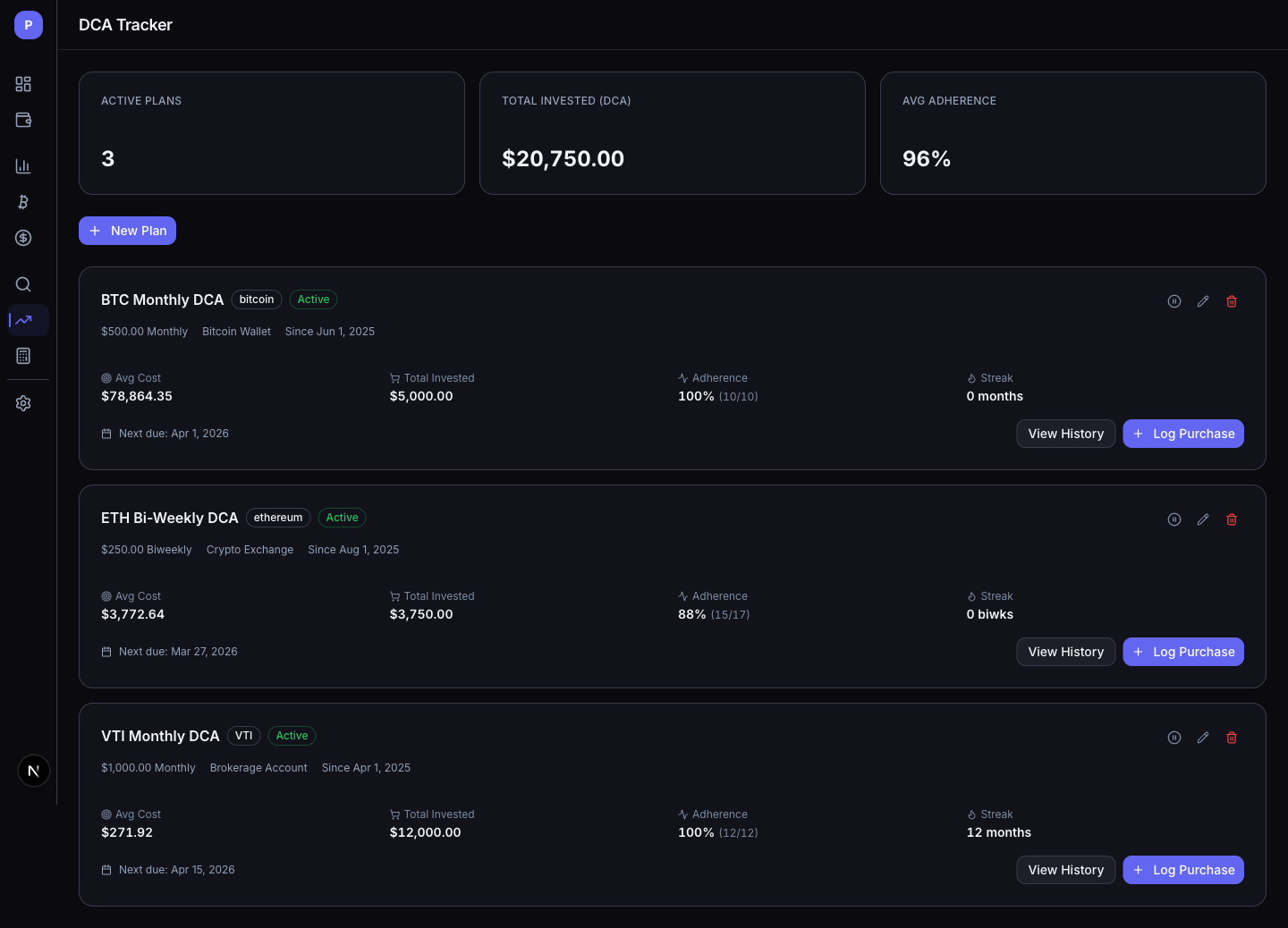
Task: Click the round N badge in sidebar
Action: tap(34, 771)
